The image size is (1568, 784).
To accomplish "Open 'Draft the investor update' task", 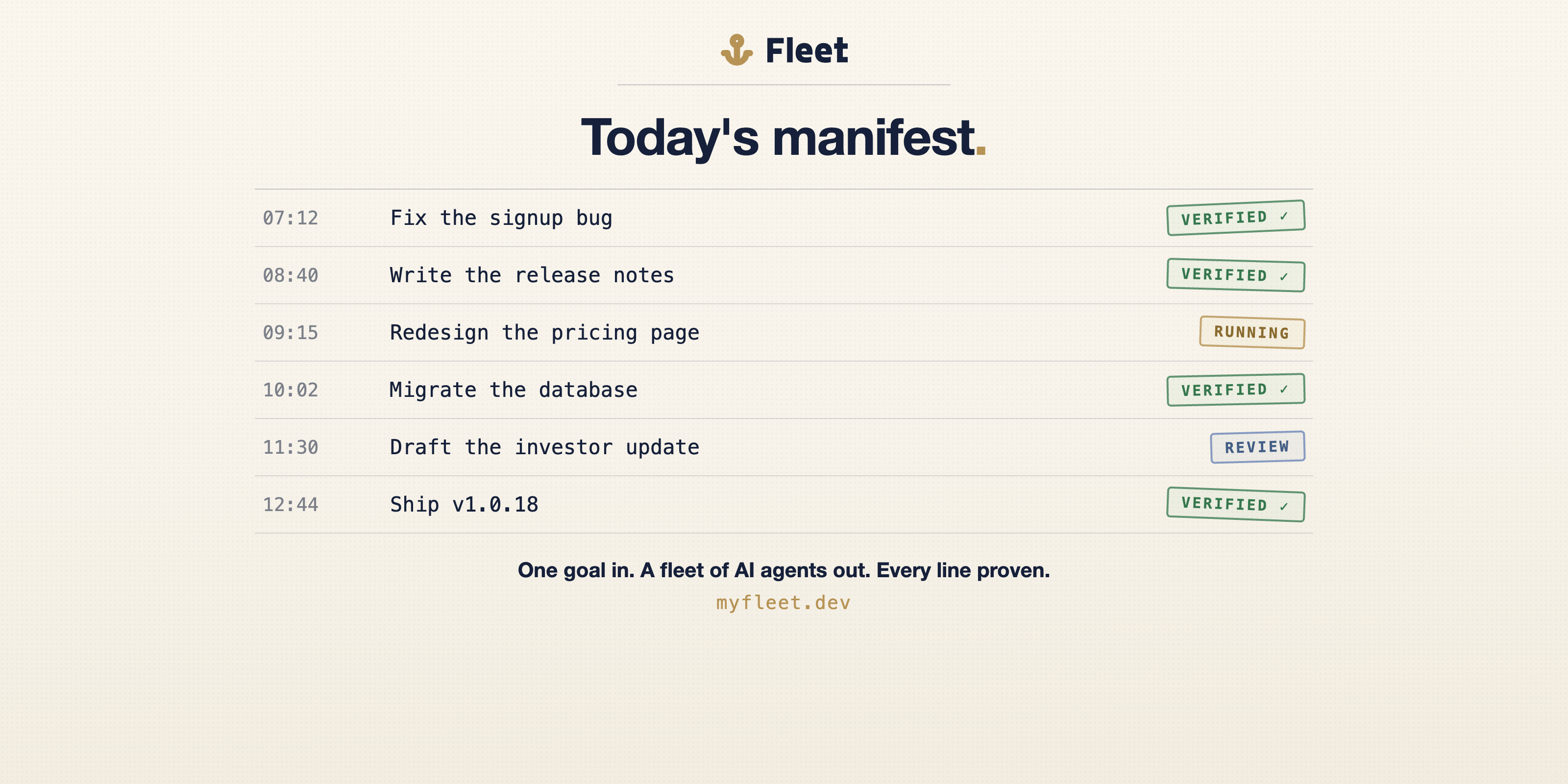I will point(784,447).
